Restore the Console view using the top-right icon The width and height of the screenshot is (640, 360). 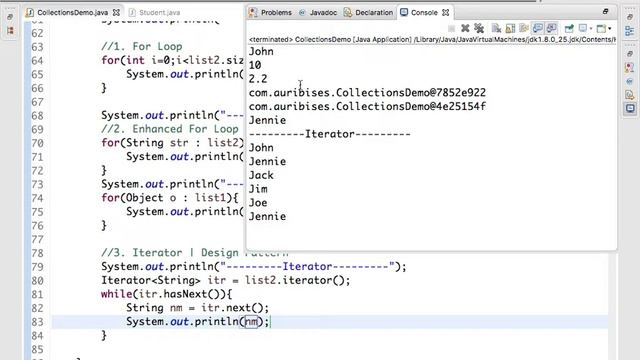point(606,11)
